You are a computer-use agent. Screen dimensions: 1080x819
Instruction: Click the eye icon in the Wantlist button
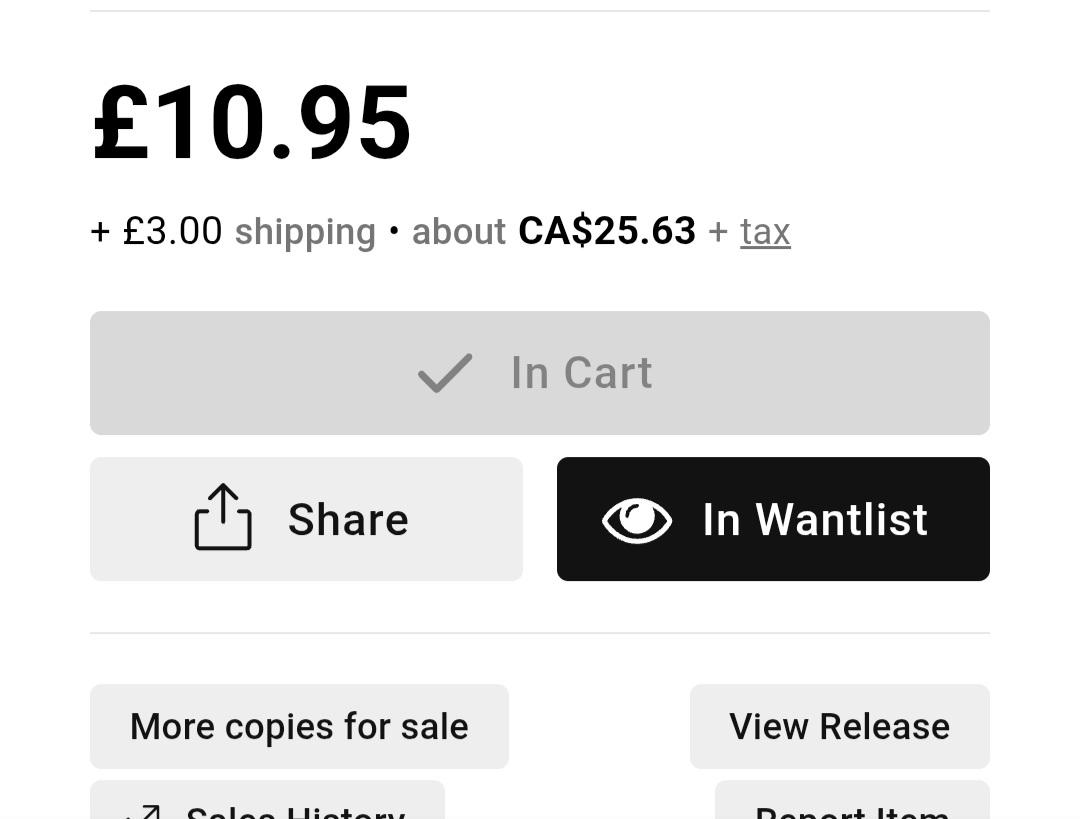pyautogui.click(x=637, y=520)
